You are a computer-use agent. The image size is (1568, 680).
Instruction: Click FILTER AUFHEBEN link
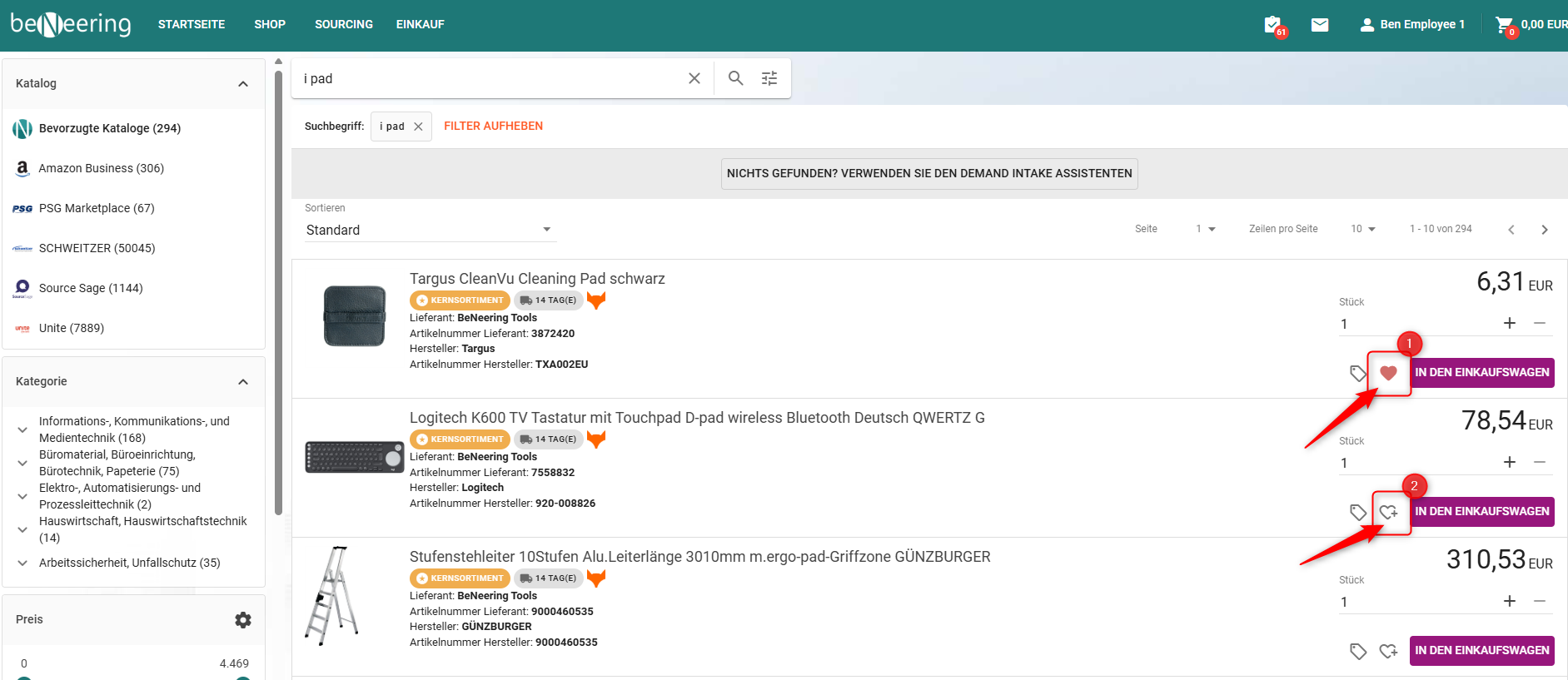pyautogui.click(x=493, y=127)
